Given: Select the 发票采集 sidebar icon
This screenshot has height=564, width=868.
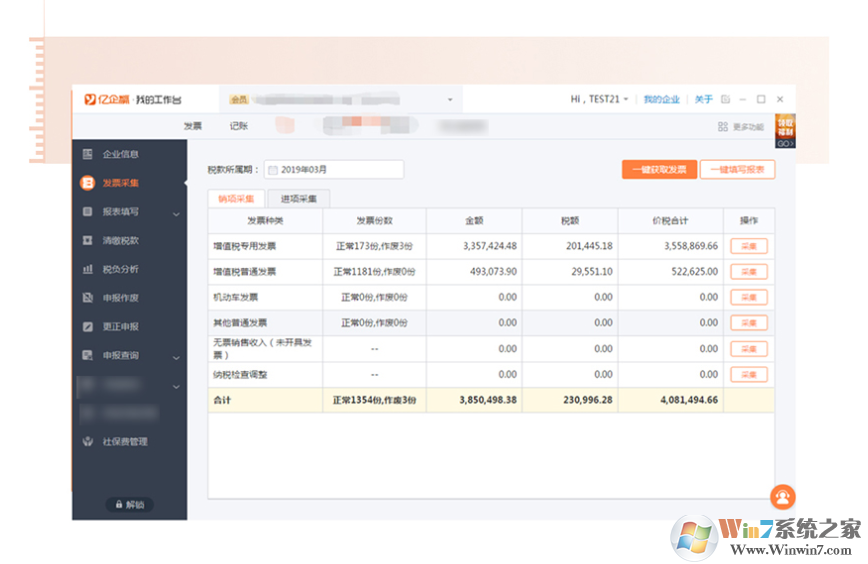Looking at the screenshot, I should pyautogui.click(x=87, y=183).
